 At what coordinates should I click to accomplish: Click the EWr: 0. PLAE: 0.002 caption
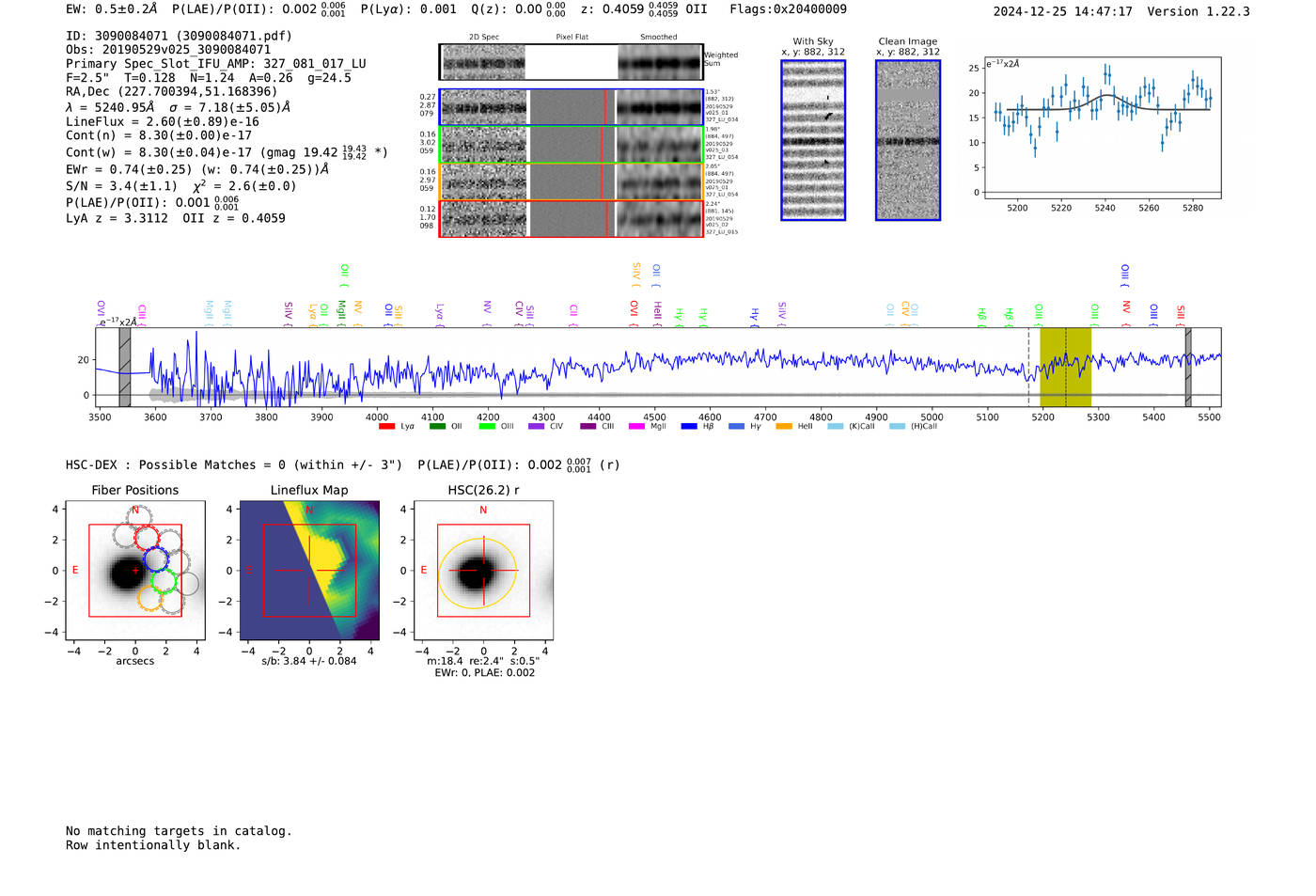click(484, 672)
